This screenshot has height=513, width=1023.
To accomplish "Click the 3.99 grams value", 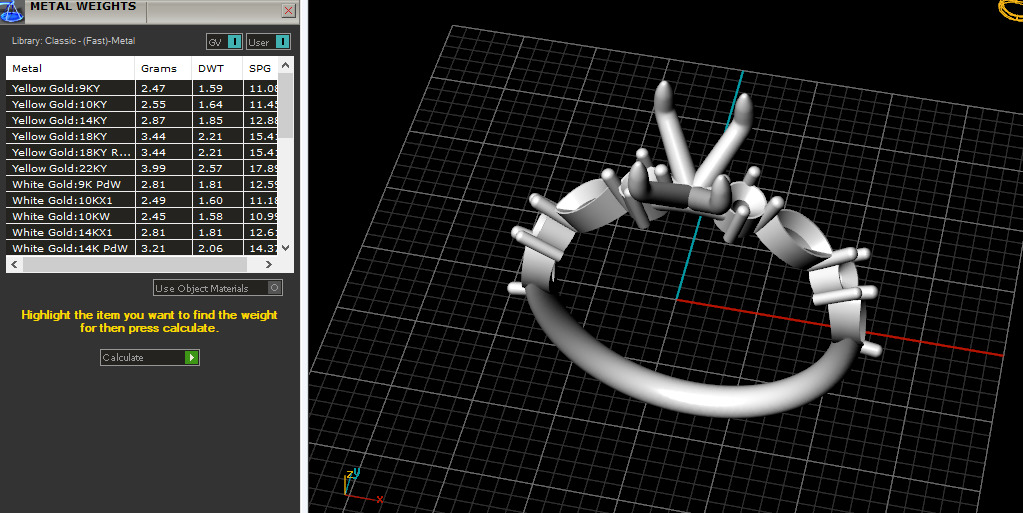I will point(153,168).
